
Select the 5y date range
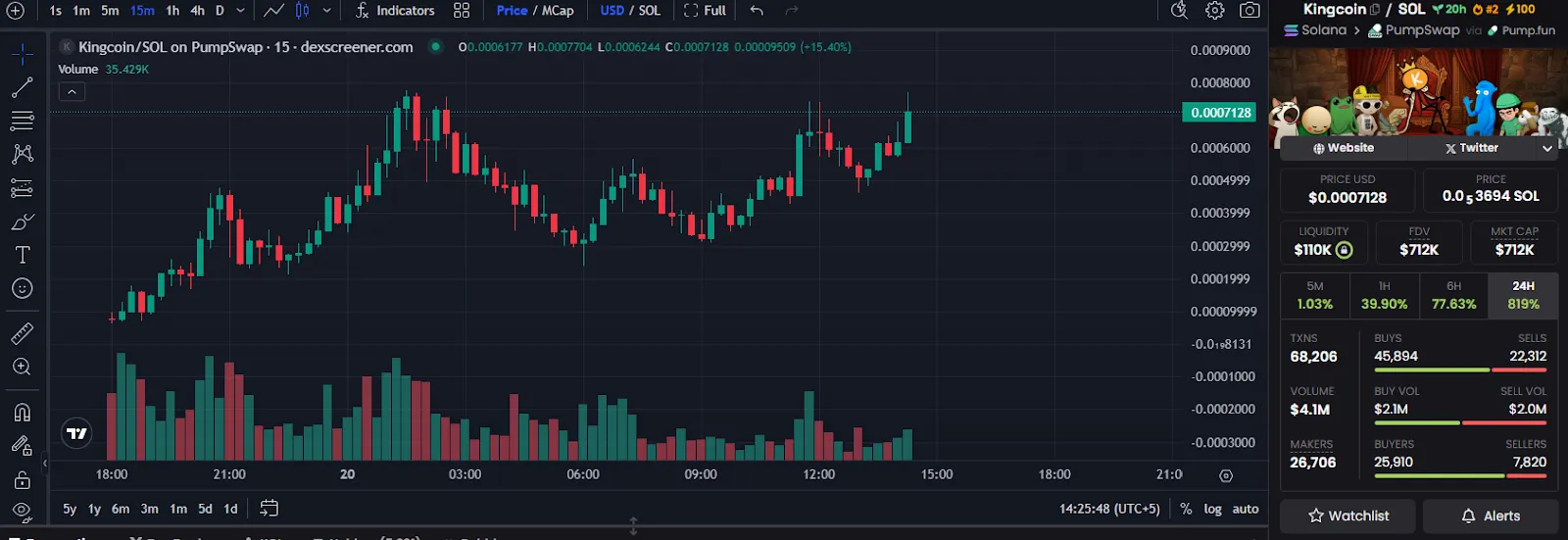coord(70,509)
